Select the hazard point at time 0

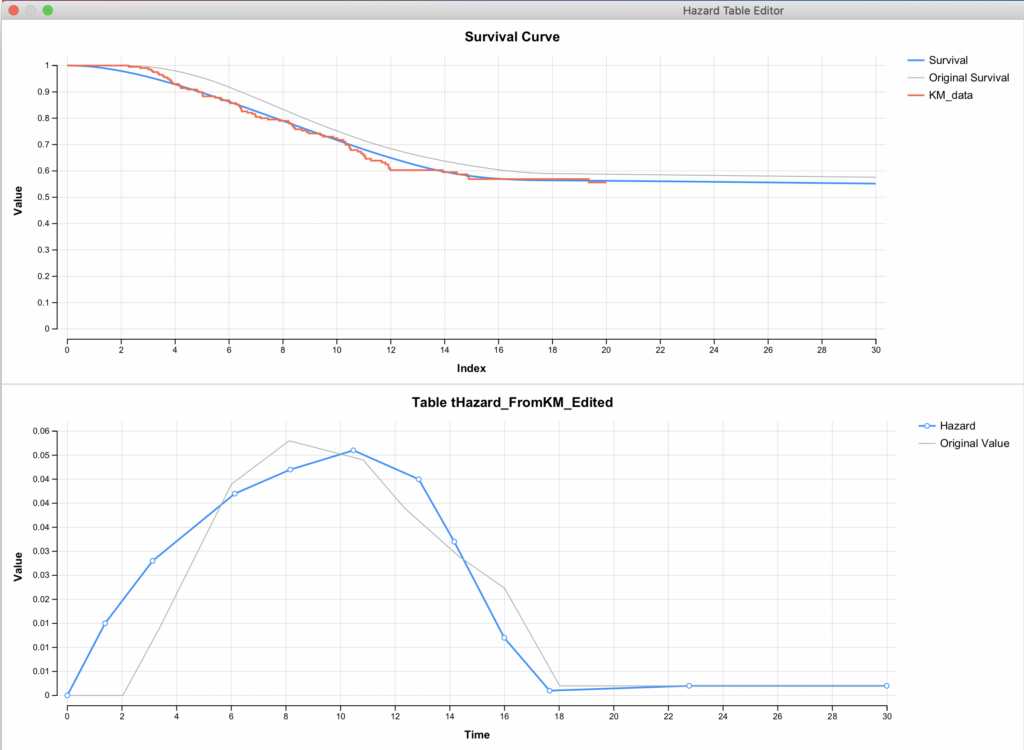click(x=67, y=695)
